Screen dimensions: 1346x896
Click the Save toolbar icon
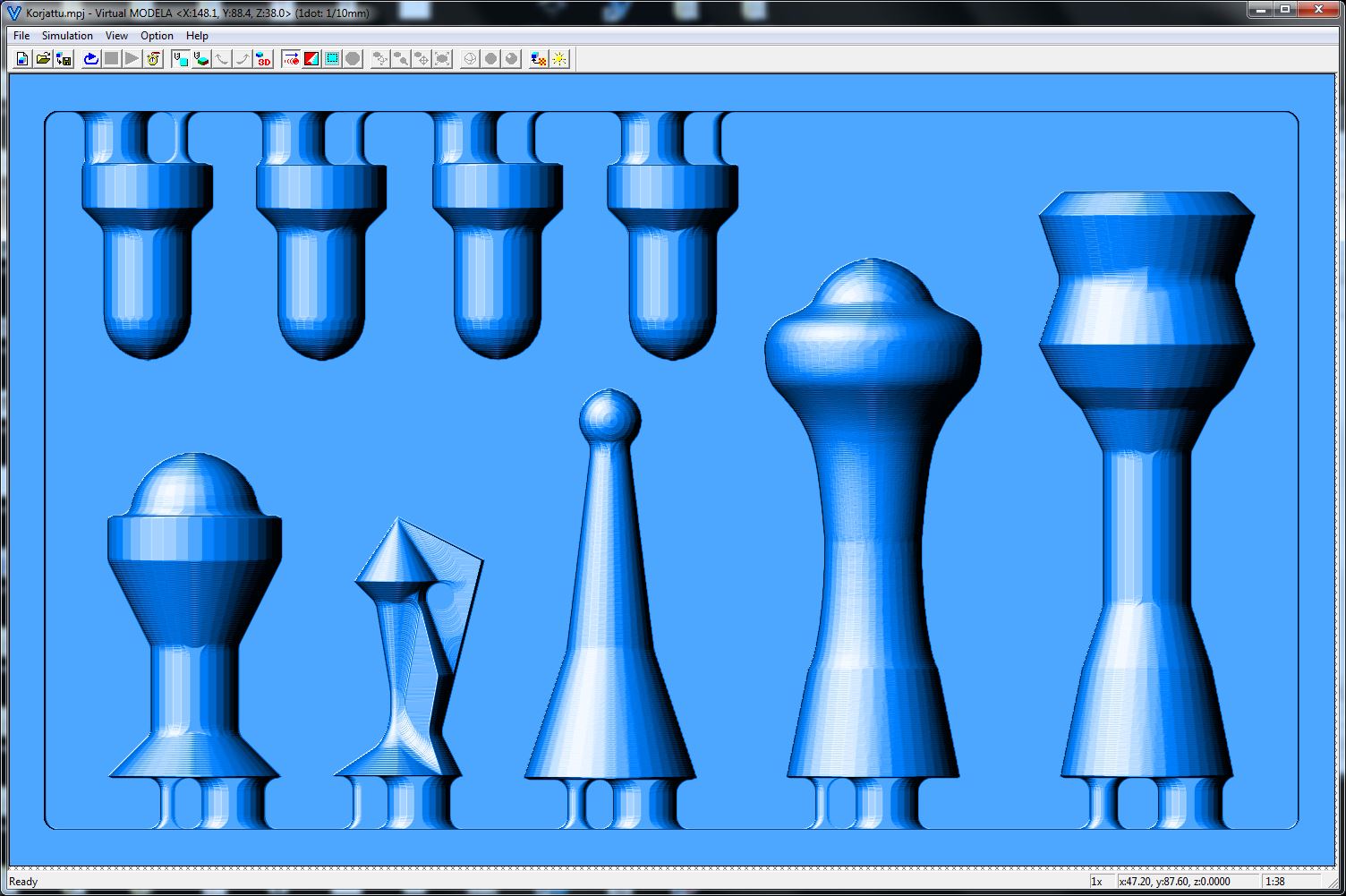(64, 59)
